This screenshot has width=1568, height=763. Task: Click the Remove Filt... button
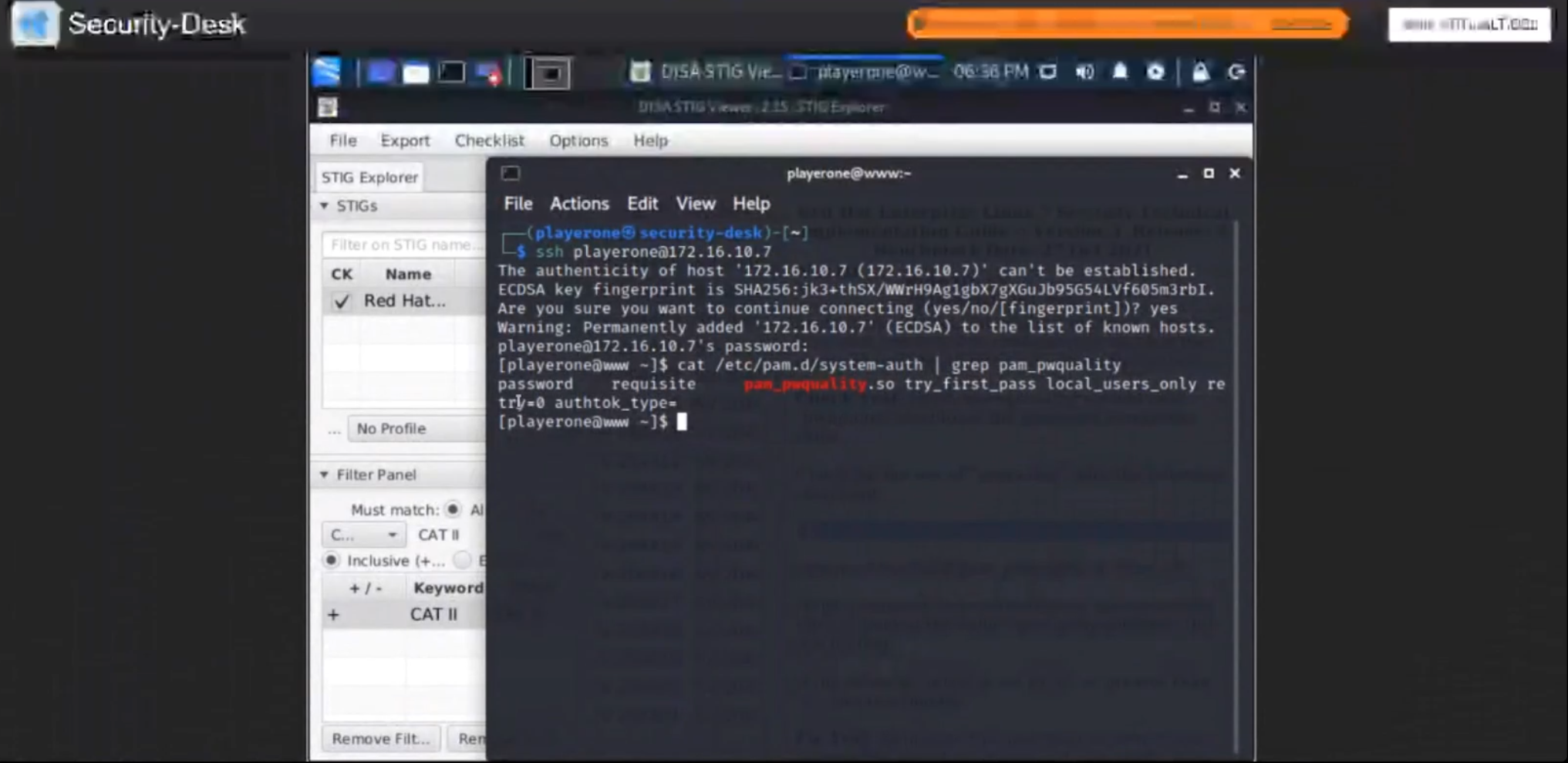click(x=381, y=738)
